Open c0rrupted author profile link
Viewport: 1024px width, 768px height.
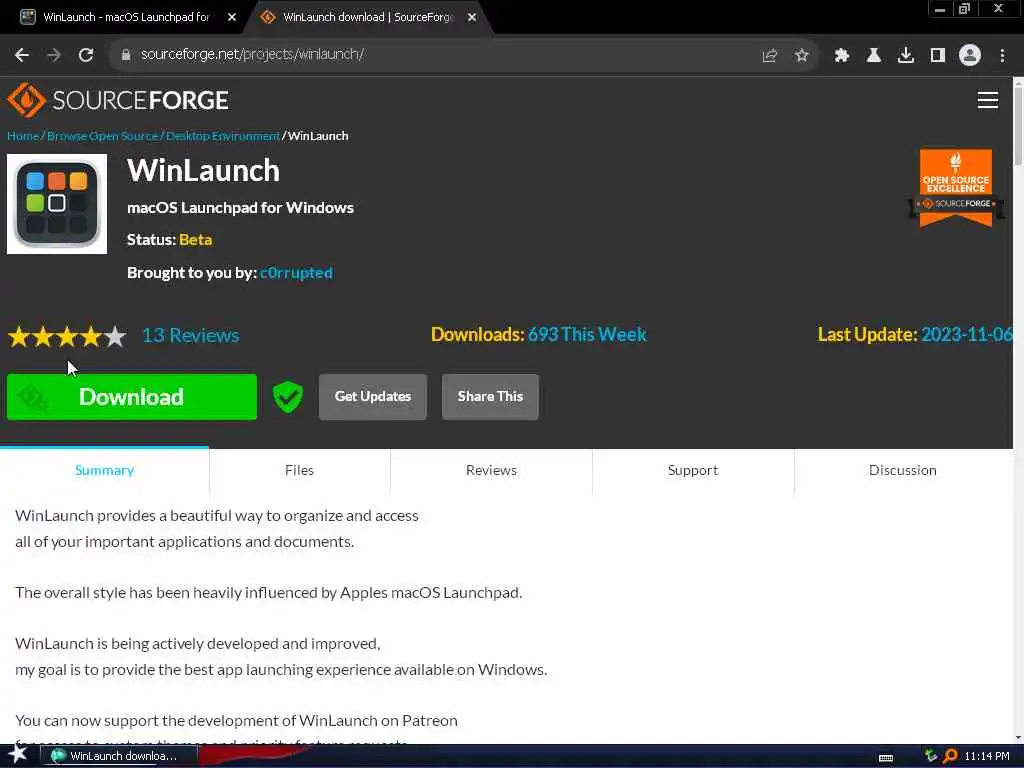296,272
